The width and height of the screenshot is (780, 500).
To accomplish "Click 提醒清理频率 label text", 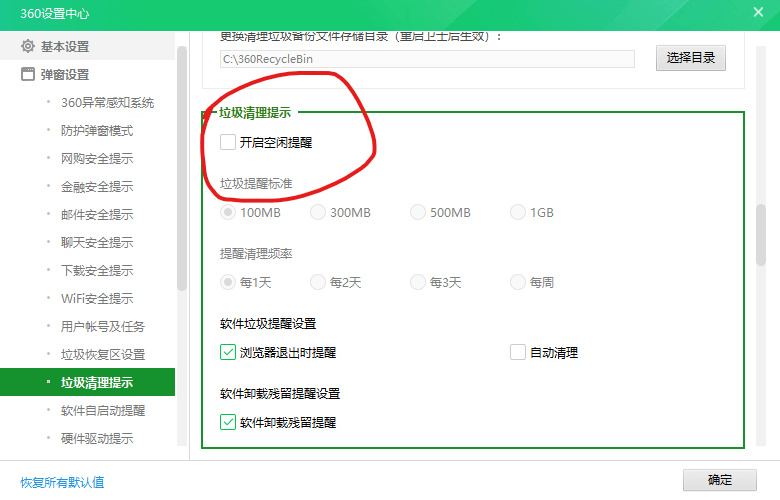I will tap(256, 254).
